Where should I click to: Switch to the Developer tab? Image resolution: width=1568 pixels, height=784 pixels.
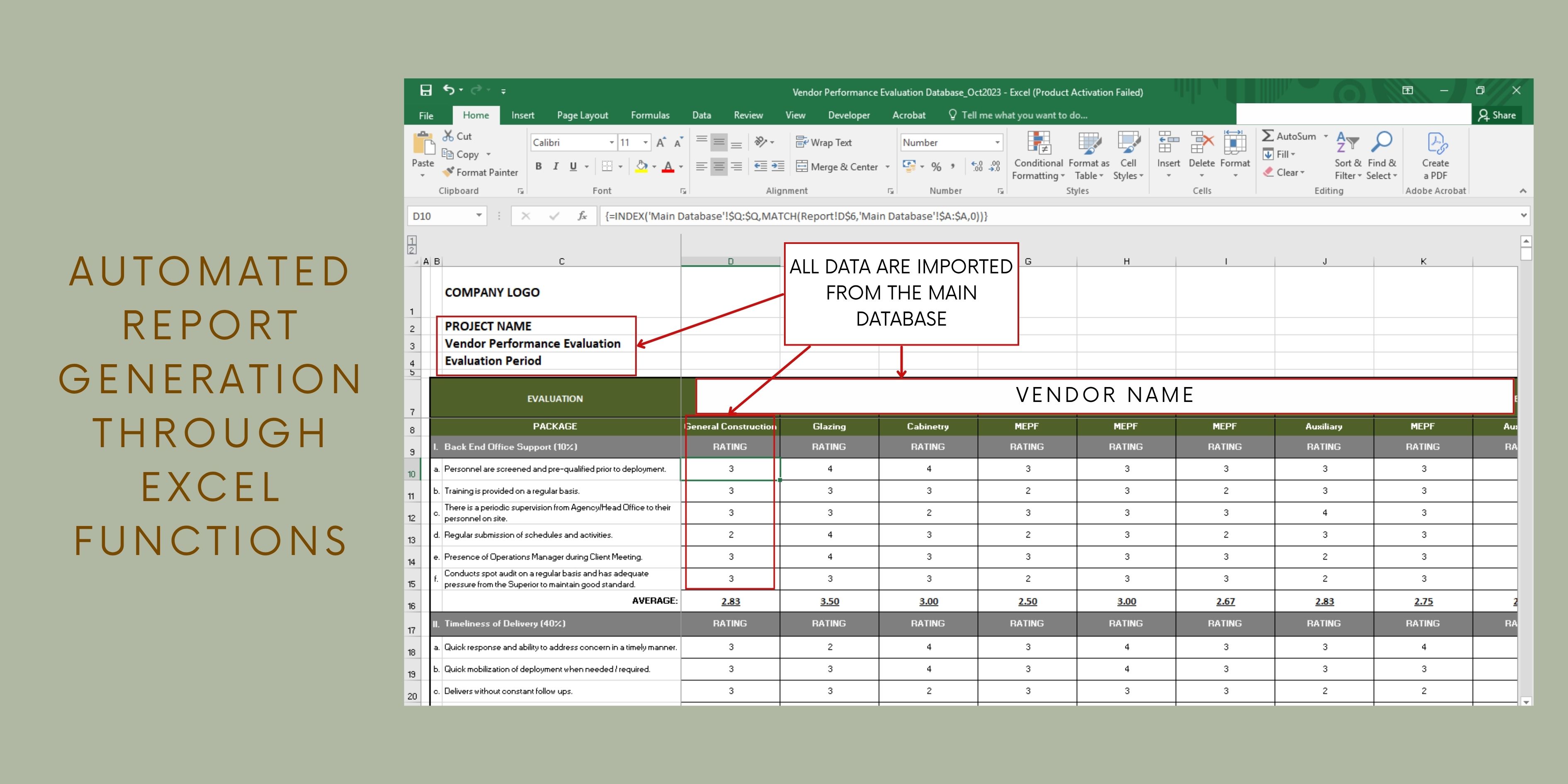[849, 115]
